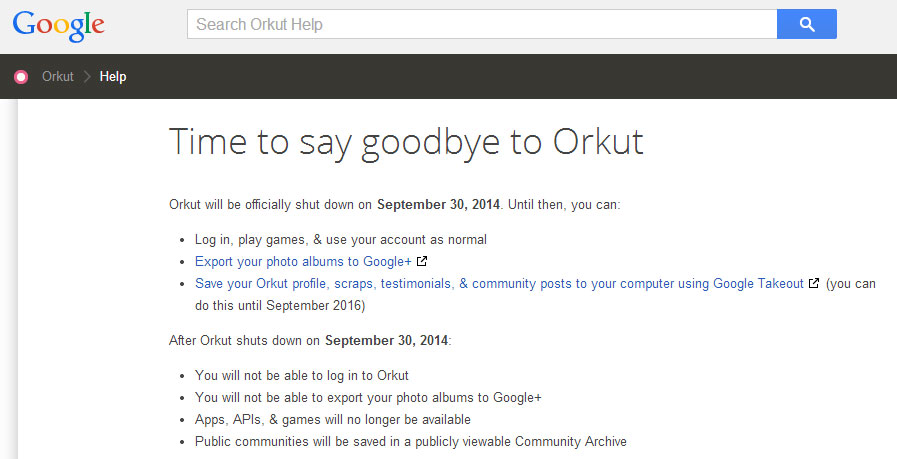The width and height of the screenshot is (897, 459).
Task: Click the Apps, APIs, & games bullet text
Action: [333, 420]
